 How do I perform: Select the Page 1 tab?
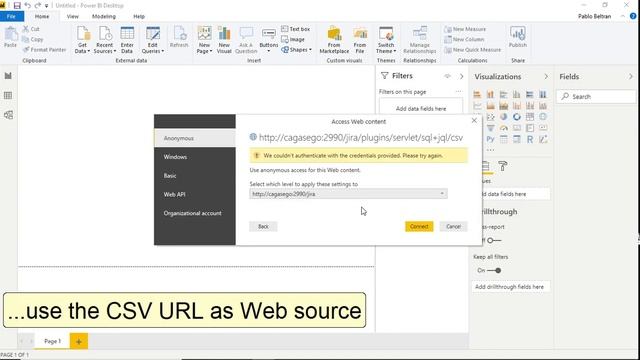52,341
